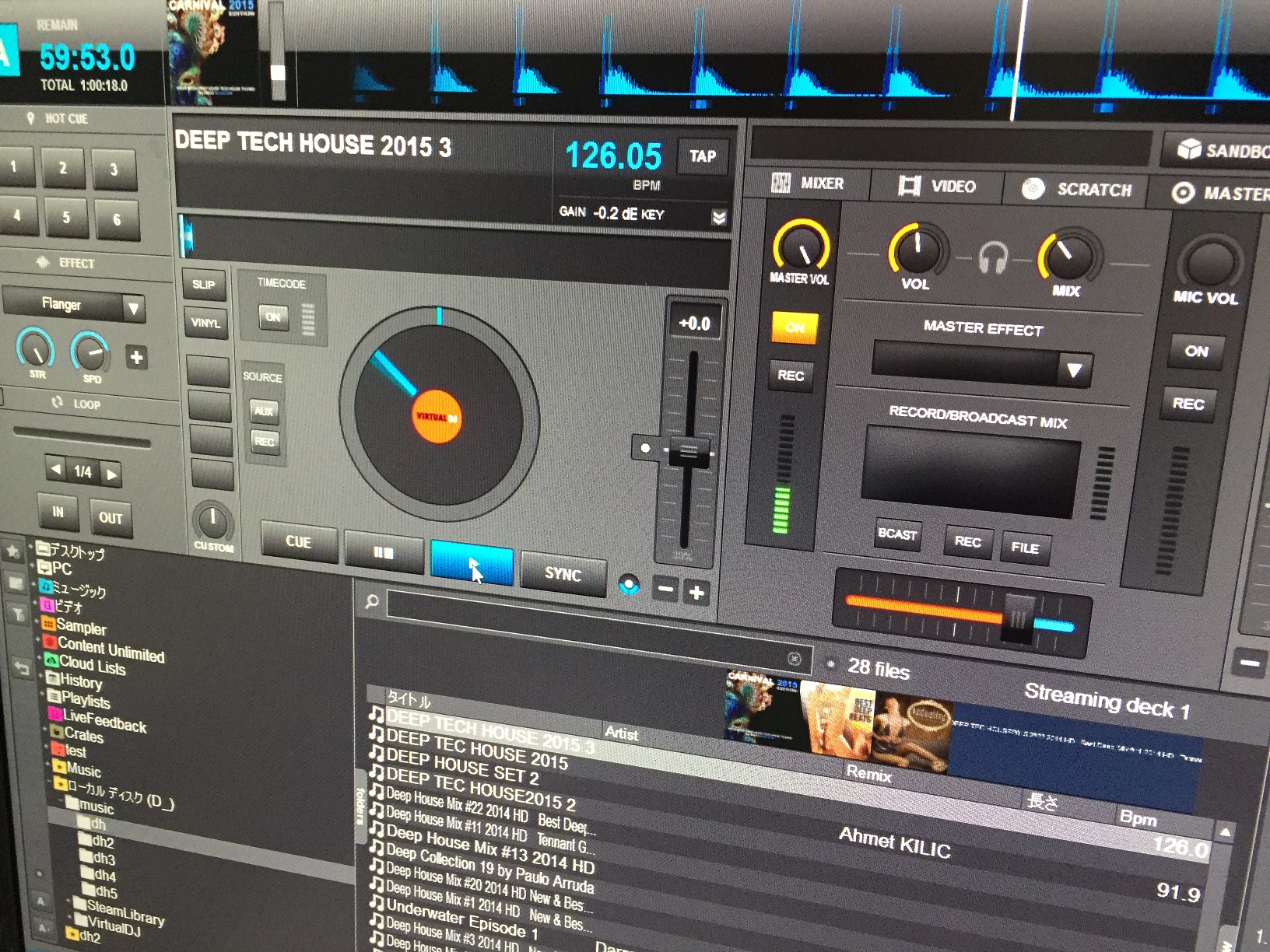Open the MASTER EFFECT dropdown
This screenshot has height=952, width=1270.
pyautogui.click(x=1074, y=369)
